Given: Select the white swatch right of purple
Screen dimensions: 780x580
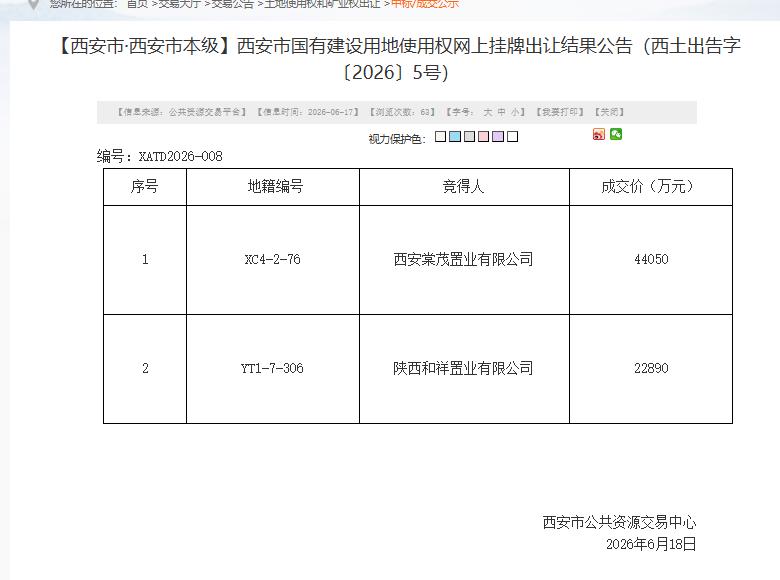Looking at the screenshot, I should pyautogui.click(x=512, y=136).
